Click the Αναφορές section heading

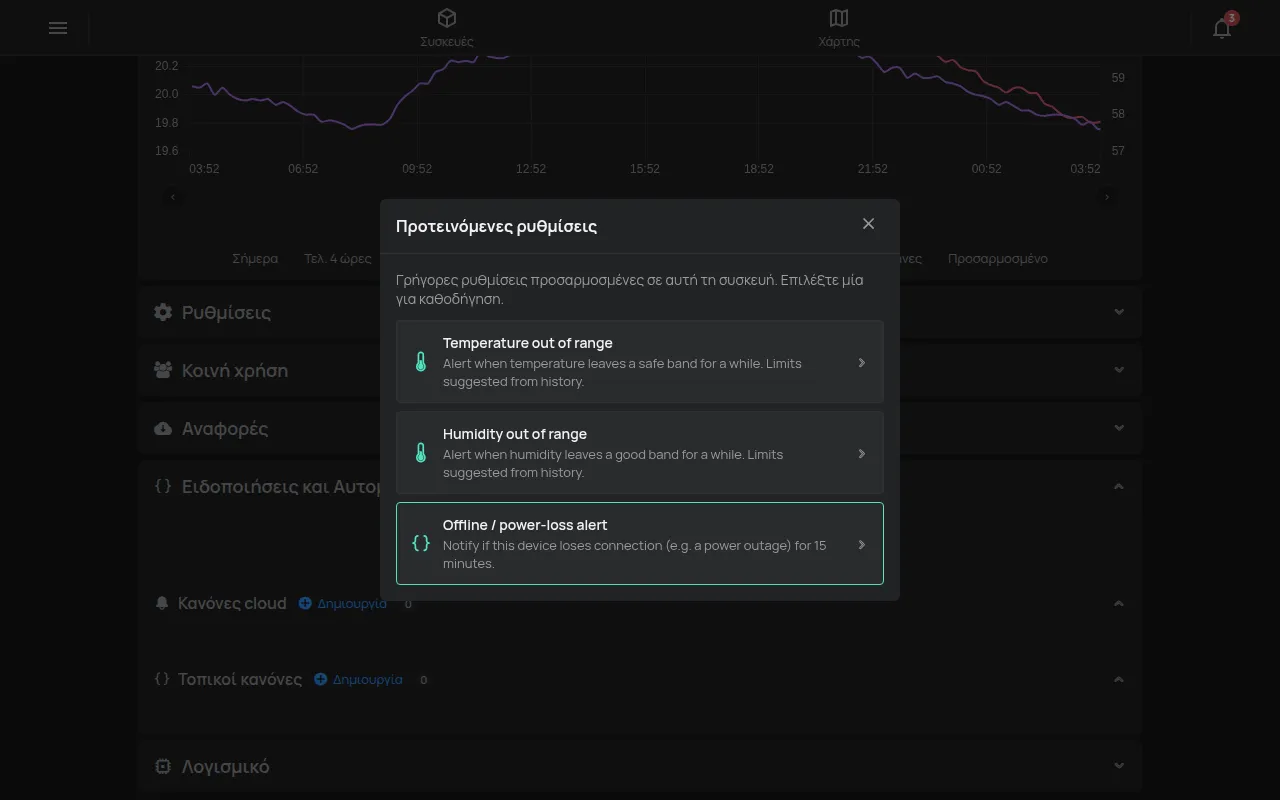225,428
